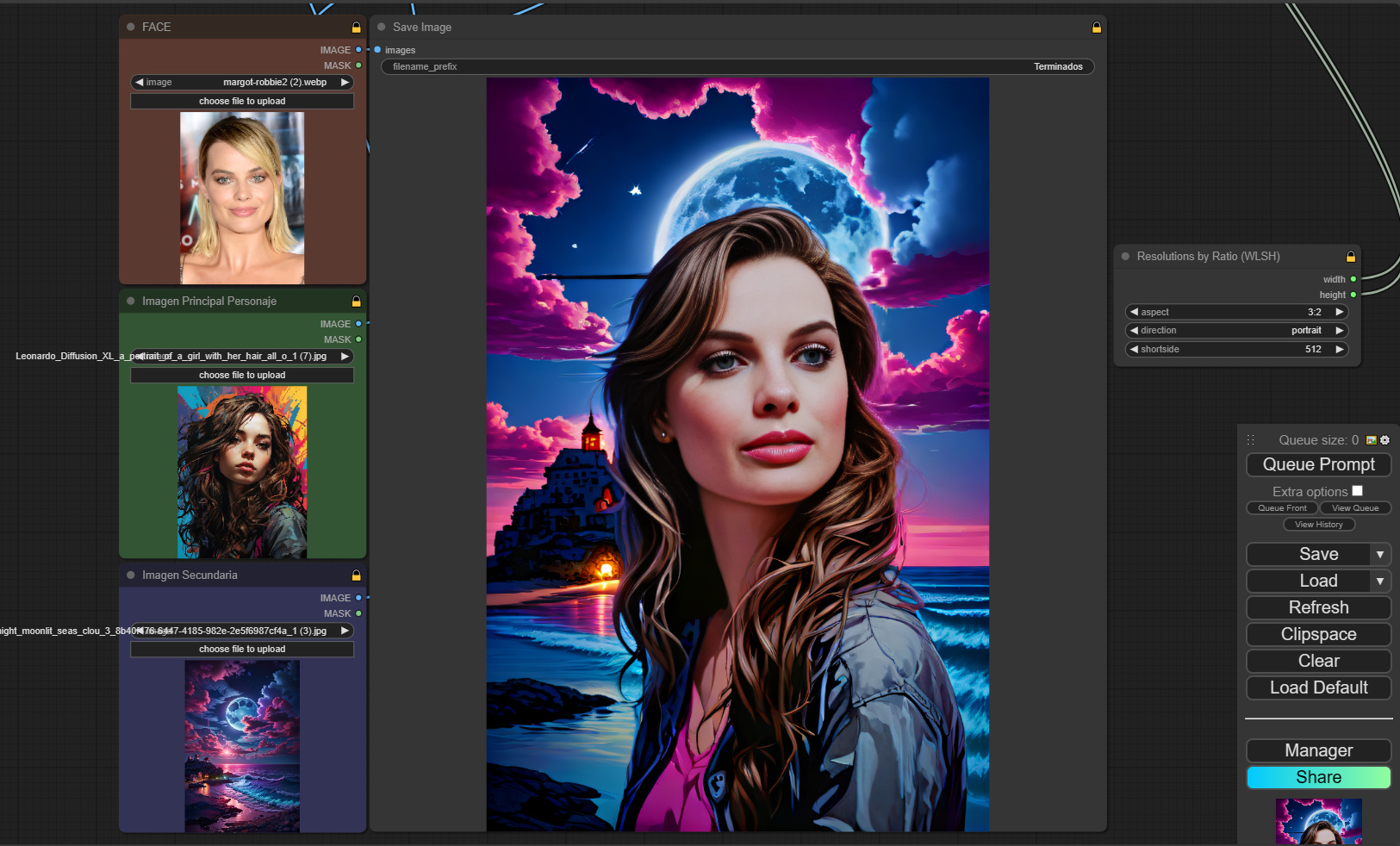Click the Save workflow button
This screenshot has width=1400, height=846.
point(1308,555)
